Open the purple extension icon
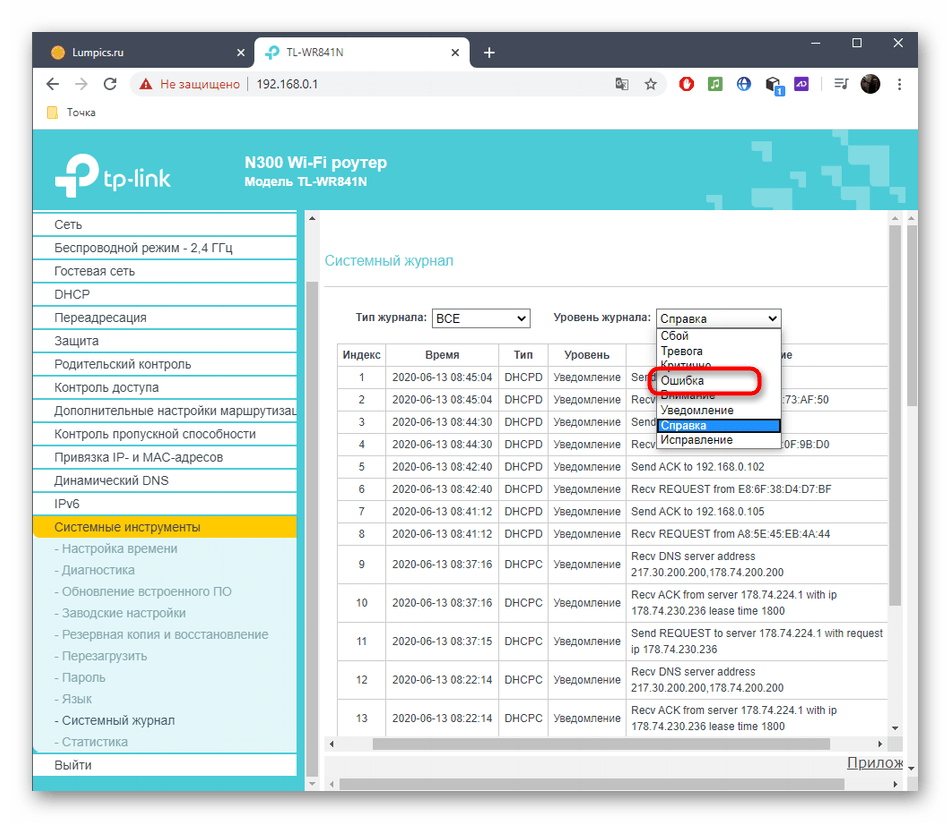 802,84
